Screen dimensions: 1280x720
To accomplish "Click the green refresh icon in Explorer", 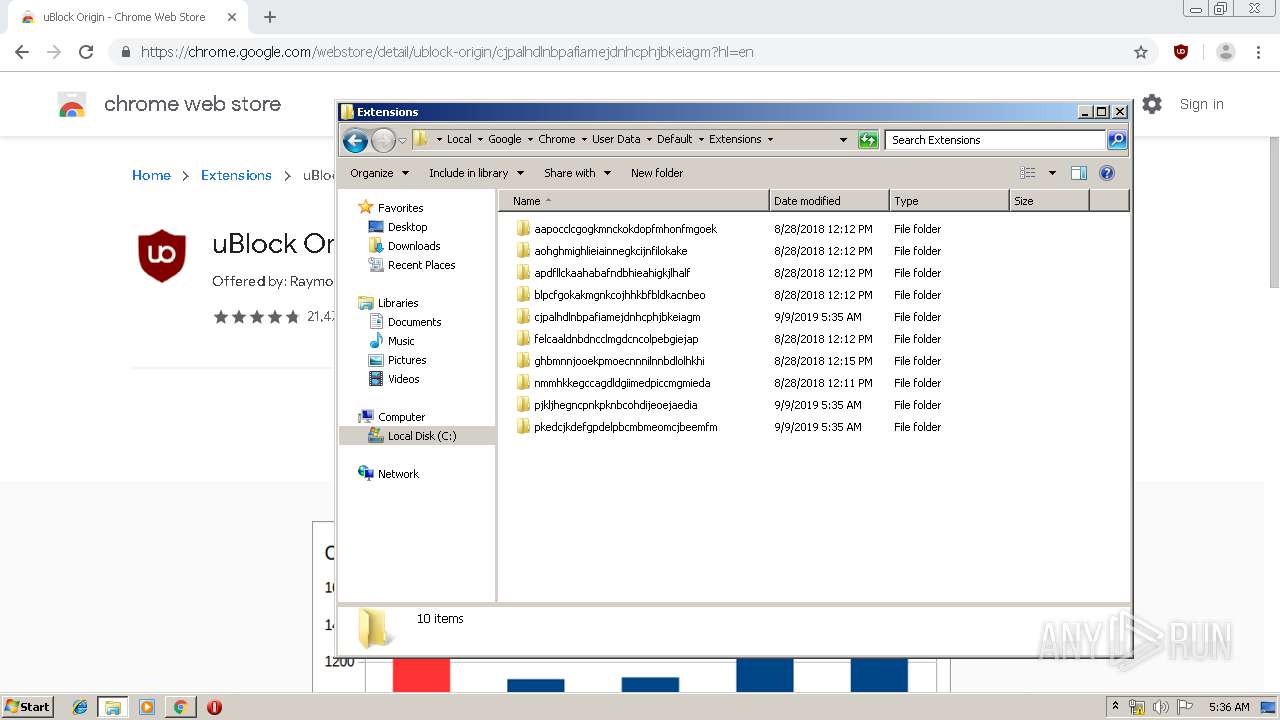I will 868,140.
